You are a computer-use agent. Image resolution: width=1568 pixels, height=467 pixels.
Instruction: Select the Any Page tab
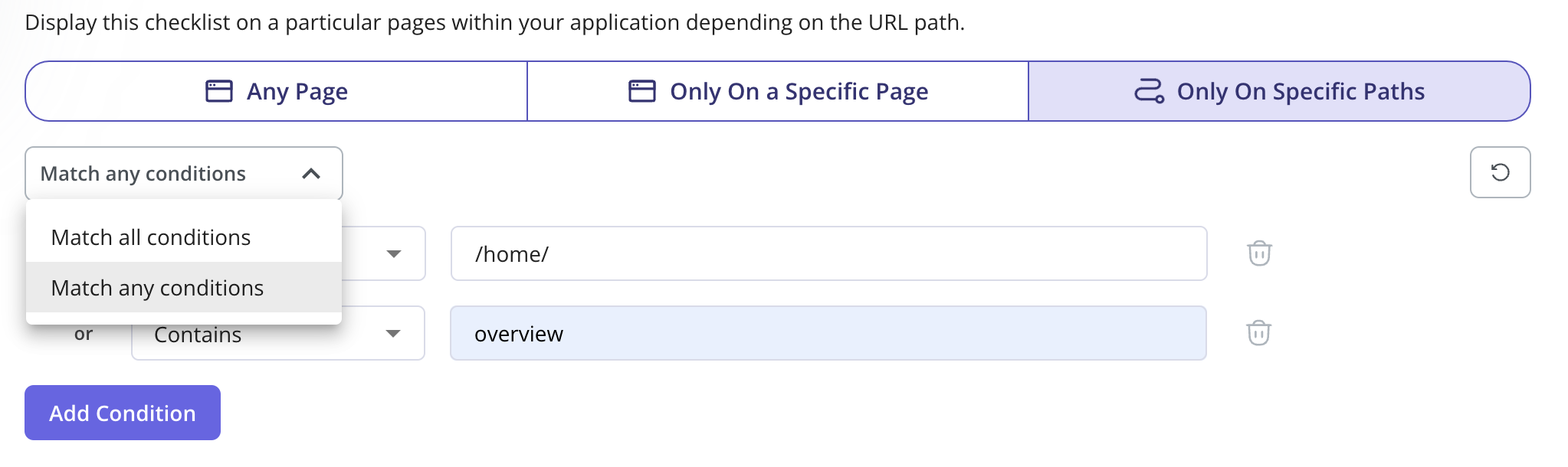coord(277,91)
